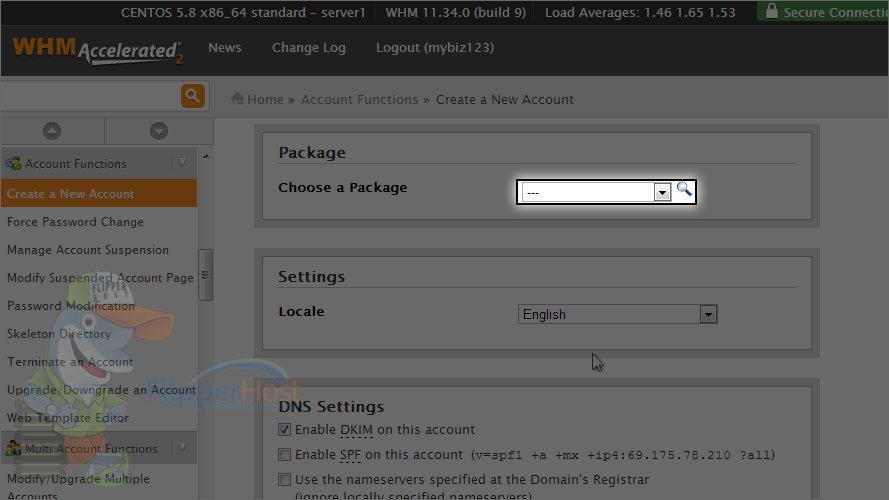The image size is (889, 500).
Task: Select Create a New Account in sidebar
Action: [99, 193]
